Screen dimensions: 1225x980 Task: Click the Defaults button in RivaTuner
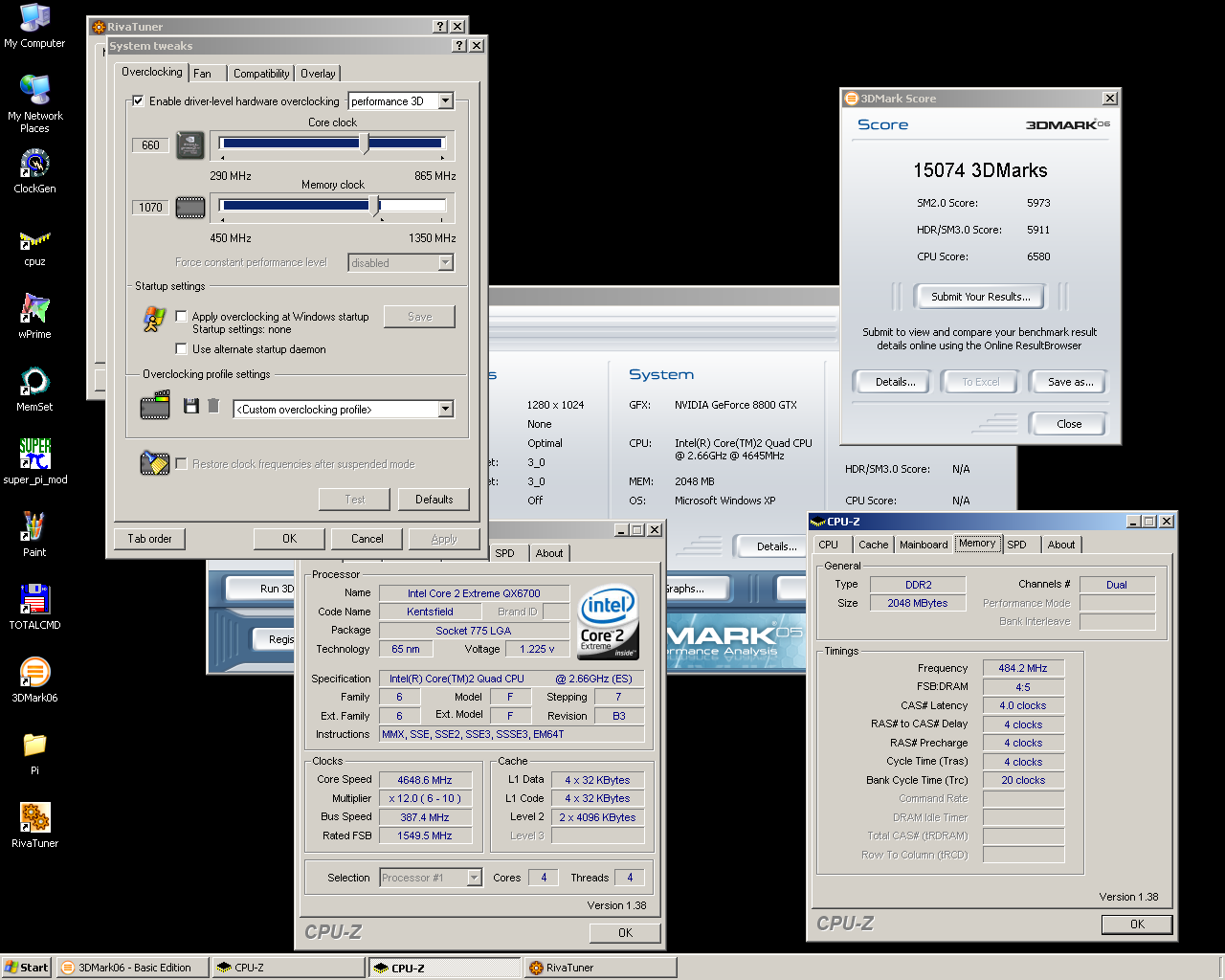[x=434, y=500]
